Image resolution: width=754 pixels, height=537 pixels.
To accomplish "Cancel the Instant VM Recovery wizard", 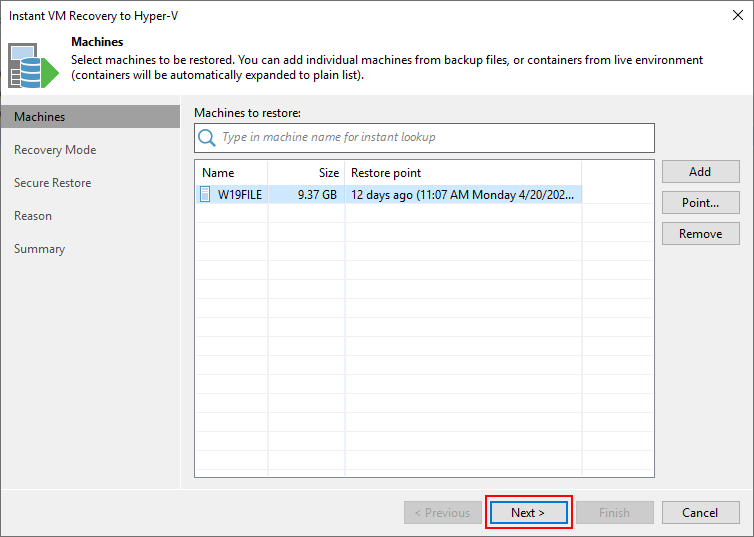I will point(700,512).
